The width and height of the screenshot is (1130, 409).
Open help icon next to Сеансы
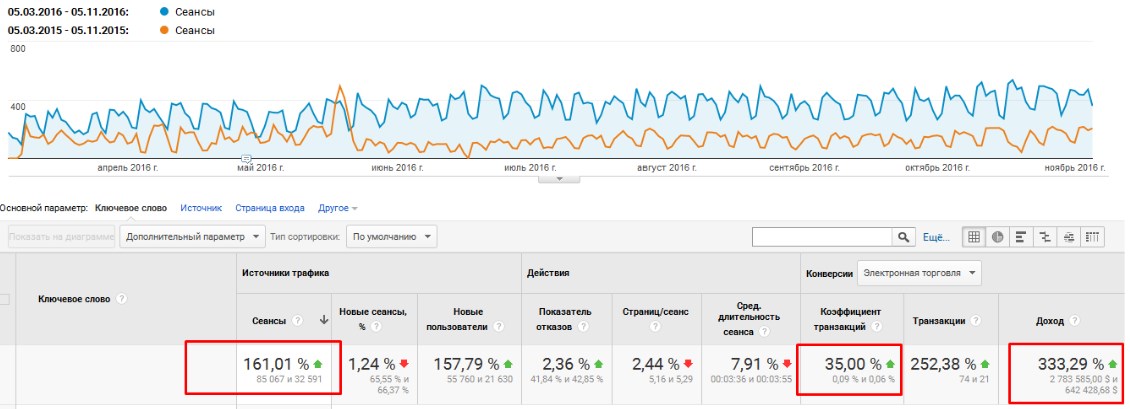point(298,320)
